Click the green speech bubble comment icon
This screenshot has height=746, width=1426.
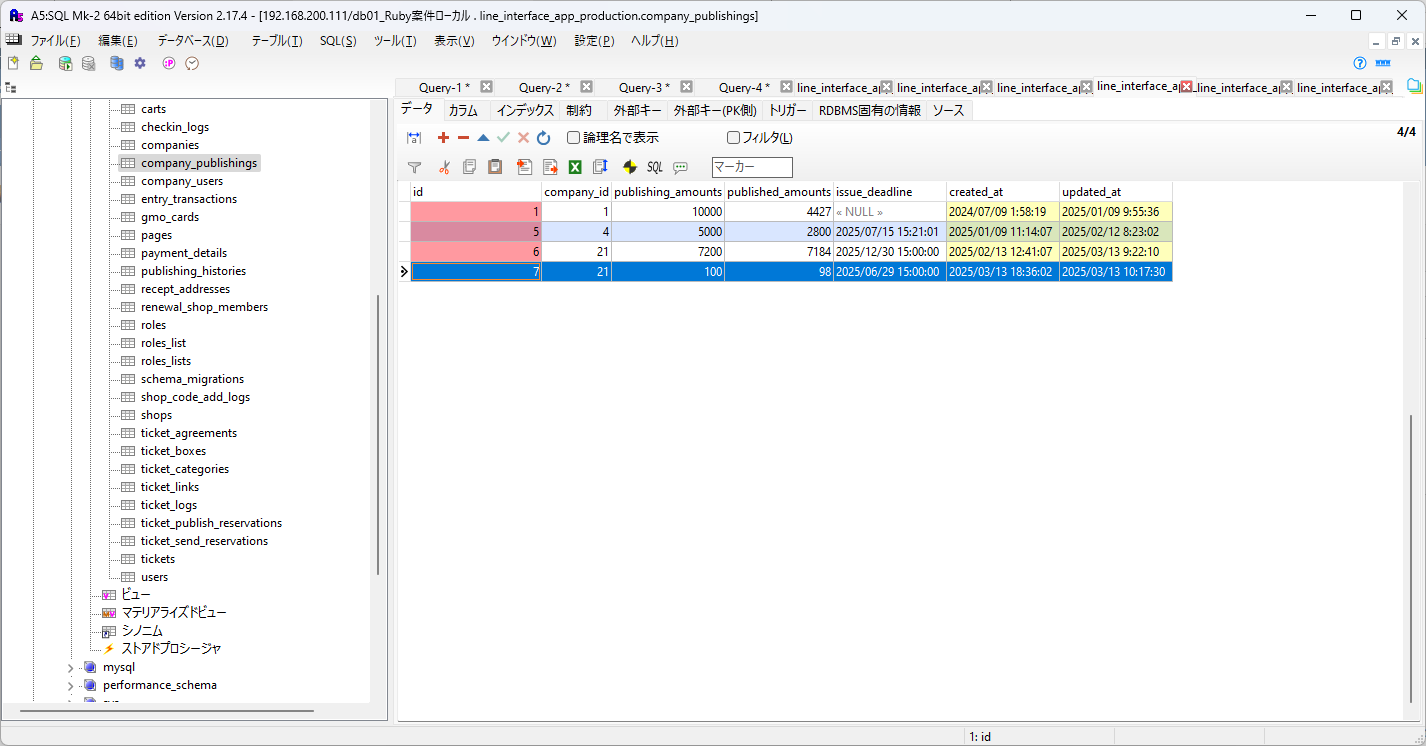tap(680, 167)
